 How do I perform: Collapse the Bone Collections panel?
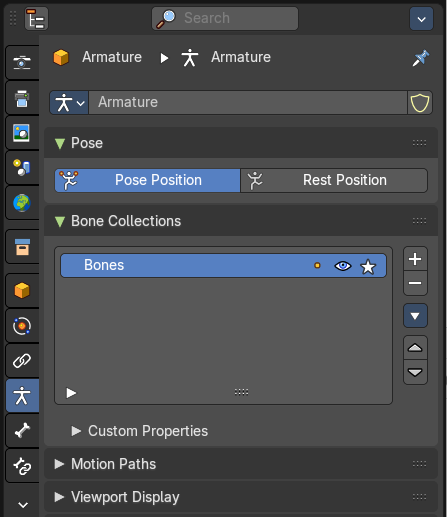(60, 221)
